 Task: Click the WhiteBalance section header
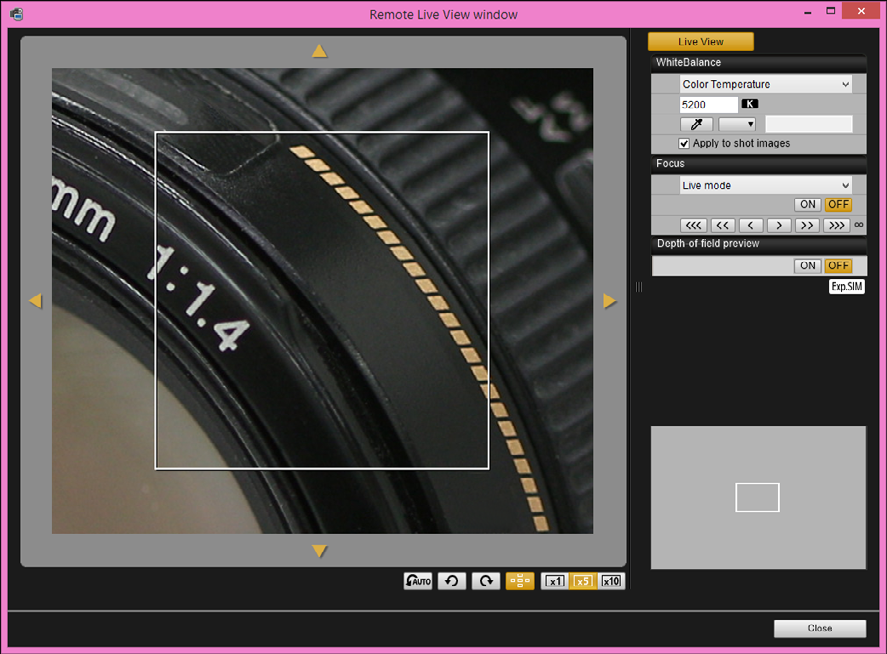point(758,63)
